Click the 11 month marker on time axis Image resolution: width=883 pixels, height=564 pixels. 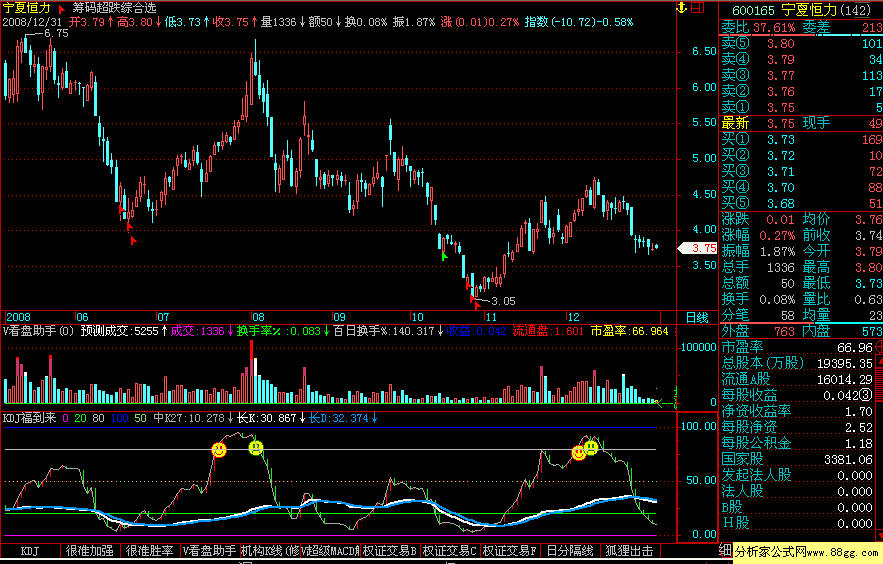(x=492, y=317)
